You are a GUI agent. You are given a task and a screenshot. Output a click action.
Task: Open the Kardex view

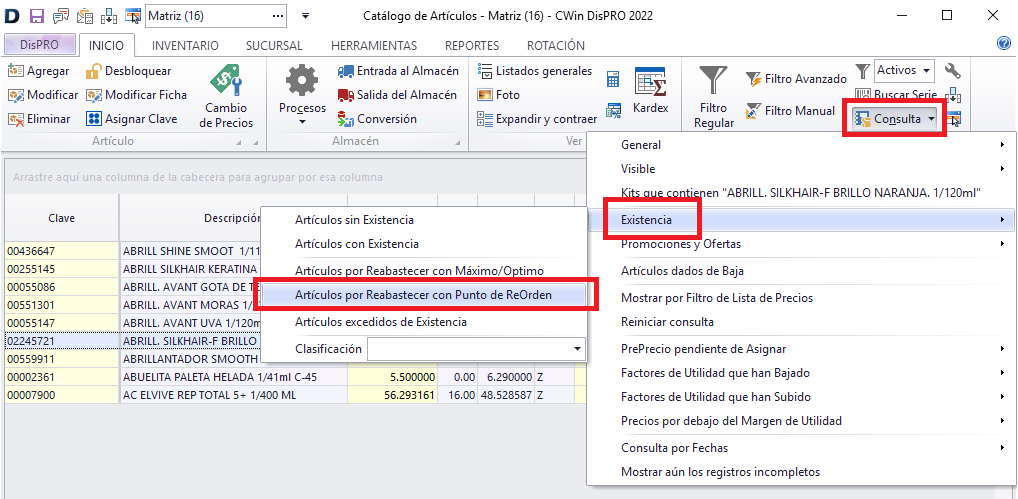click(x=651, y=90)
